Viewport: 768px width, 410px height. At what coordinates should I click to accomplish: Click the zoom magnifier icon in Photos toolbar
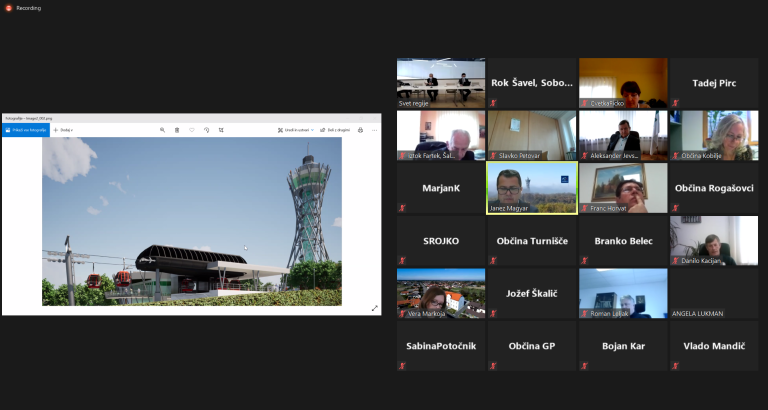[163, 130]
